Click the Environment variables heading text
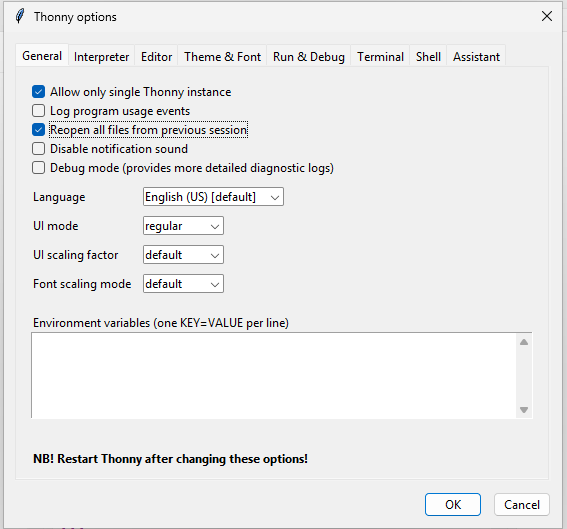The width and height of the screenshot is (567, 529). coord(161,323)
